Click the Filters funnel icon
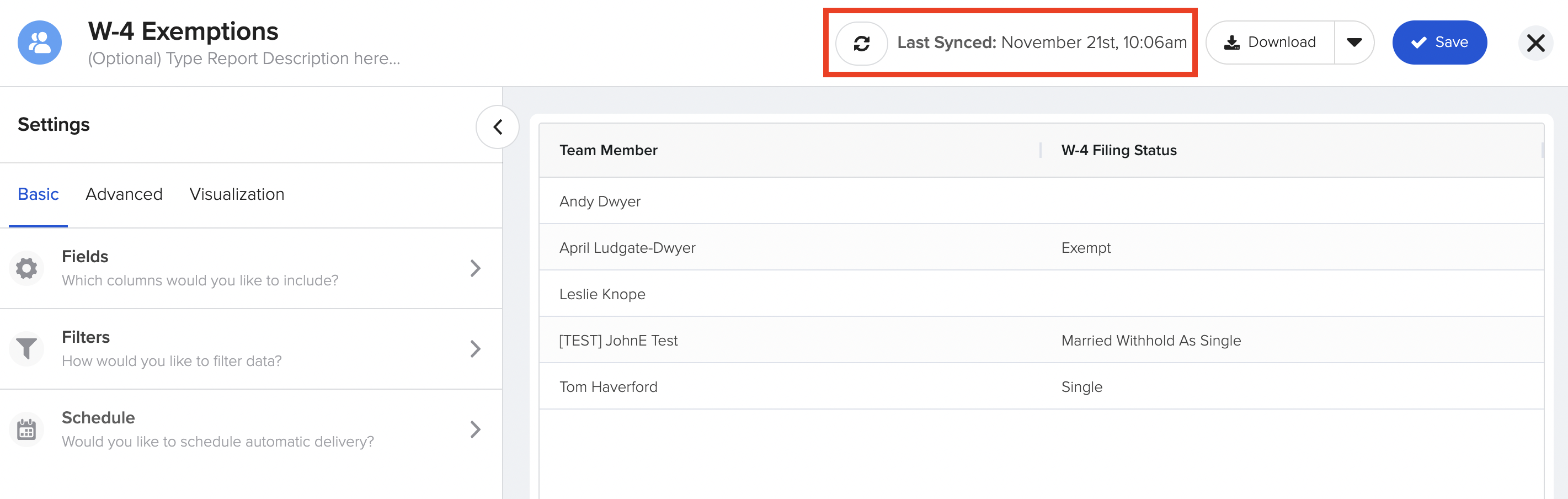This screenshot has width=1568, height=499. point(26,348)
